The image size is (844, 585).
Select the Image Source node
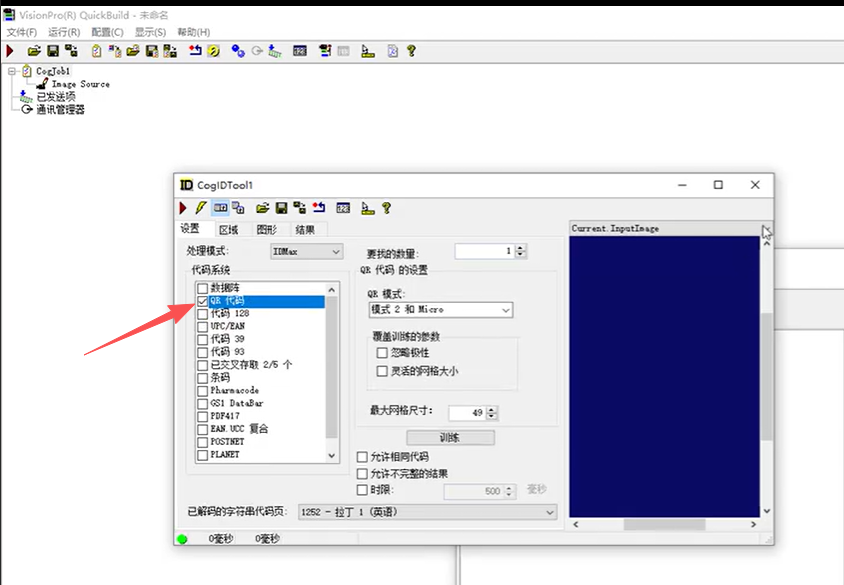point(80,84)
